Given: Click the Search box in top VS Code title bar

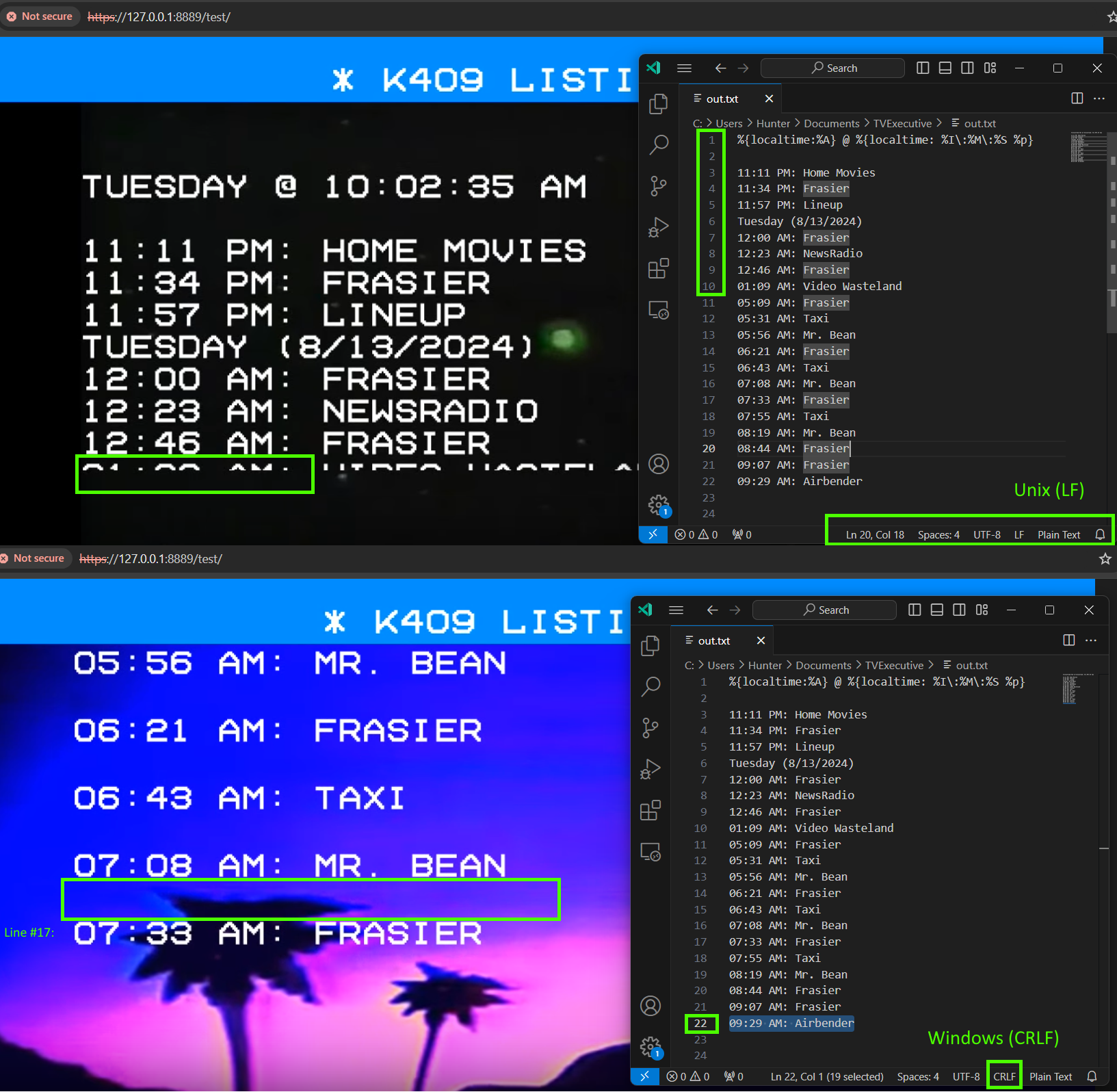Looking at the screenshot, I should (832, 68).
